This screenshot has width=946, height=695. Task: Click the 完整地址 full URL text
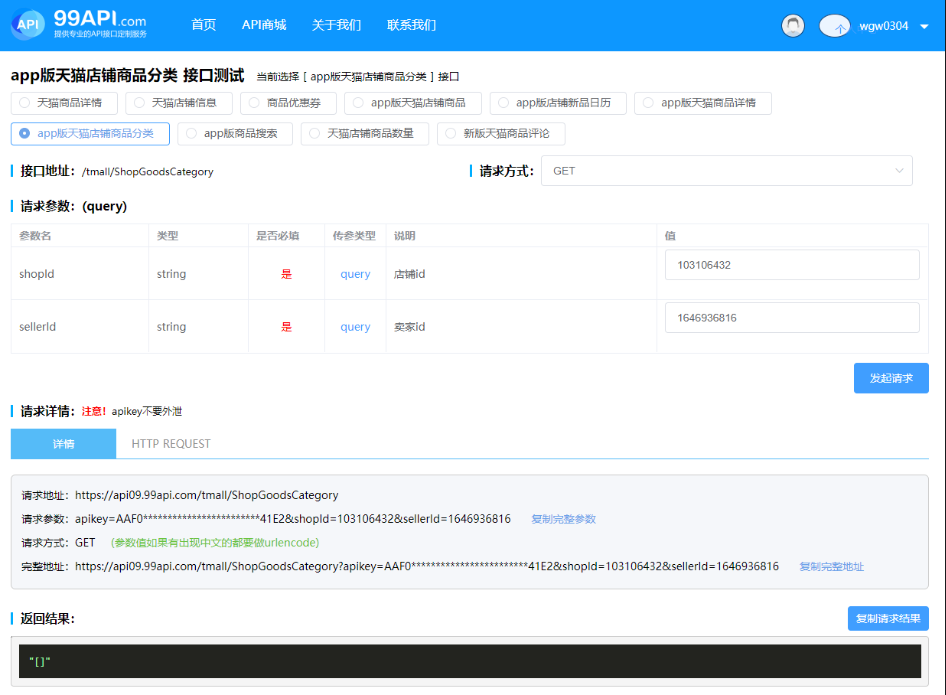427,566
